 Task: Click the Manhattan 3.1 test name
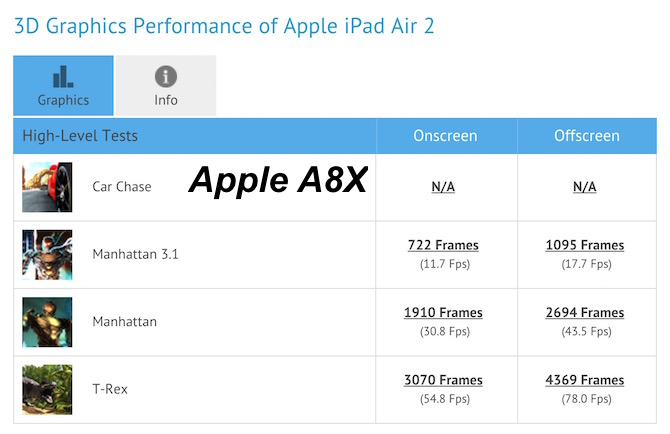coord(135,254)
